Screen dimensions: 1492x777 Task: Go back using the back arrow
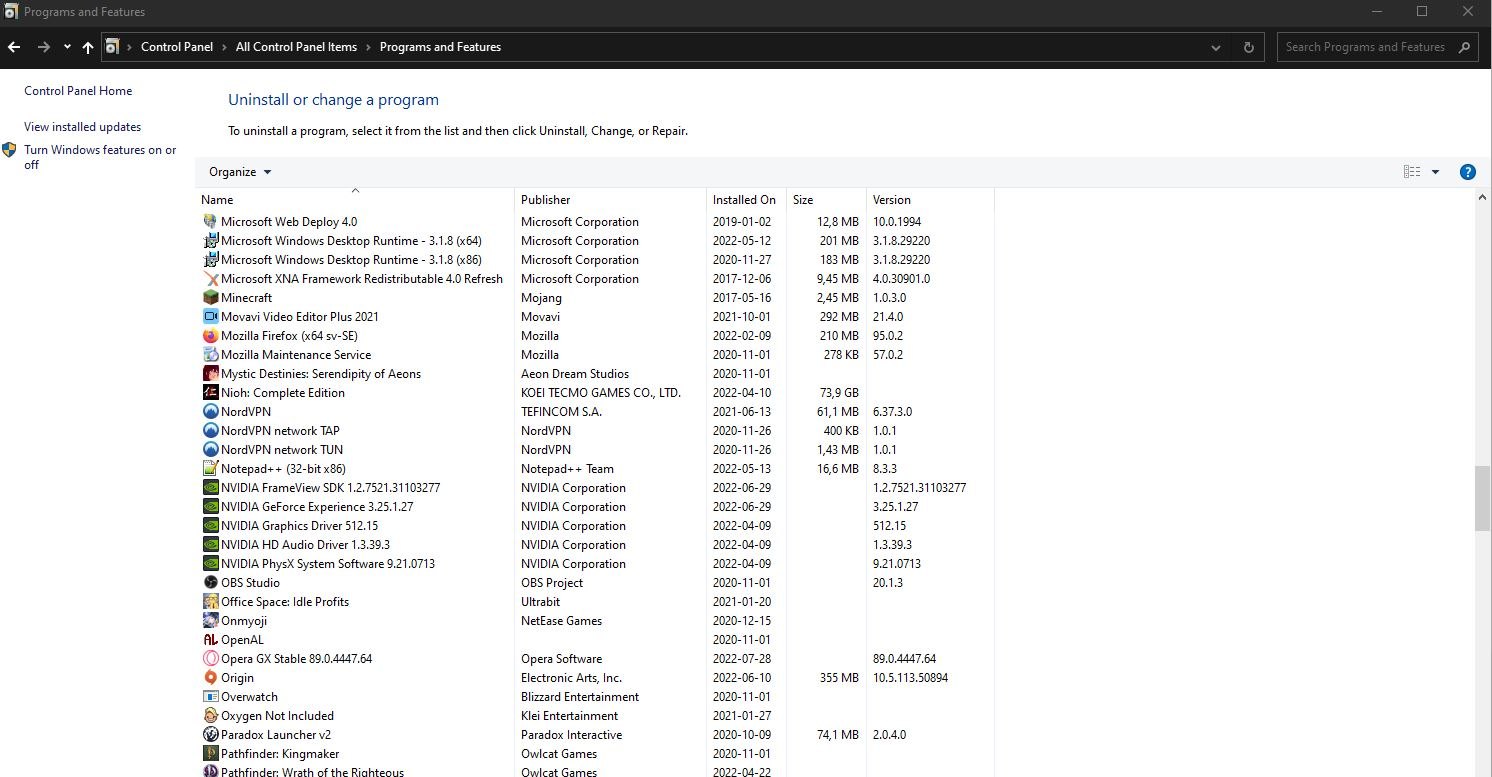14,47
